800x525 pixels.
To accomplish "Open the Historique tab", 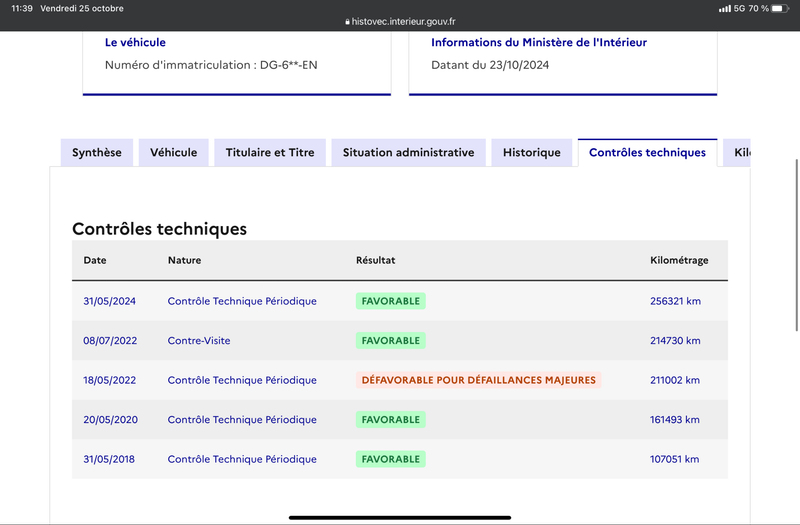I will coord(532,153).
